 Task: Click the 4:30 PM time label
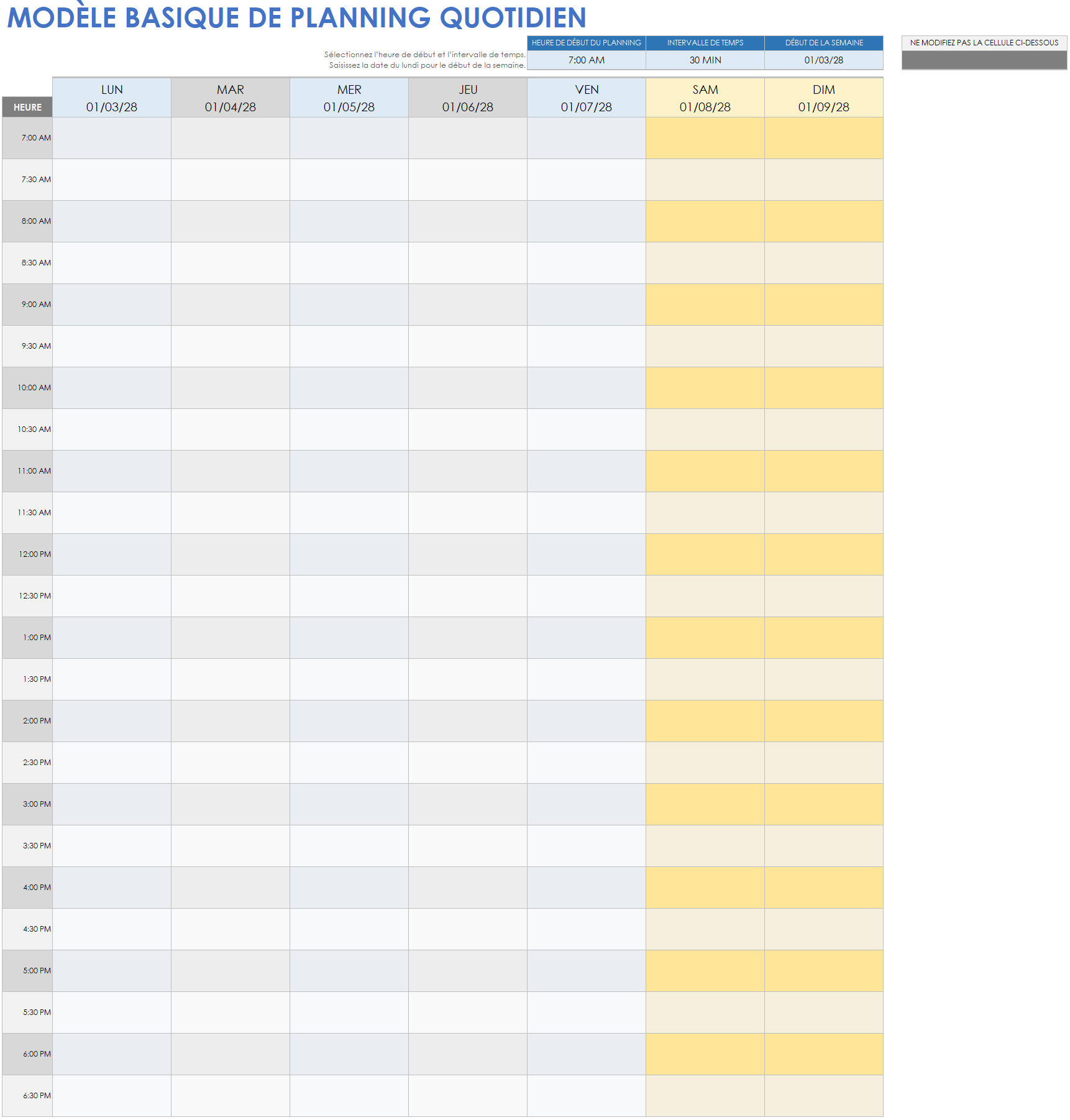point(27,929)
